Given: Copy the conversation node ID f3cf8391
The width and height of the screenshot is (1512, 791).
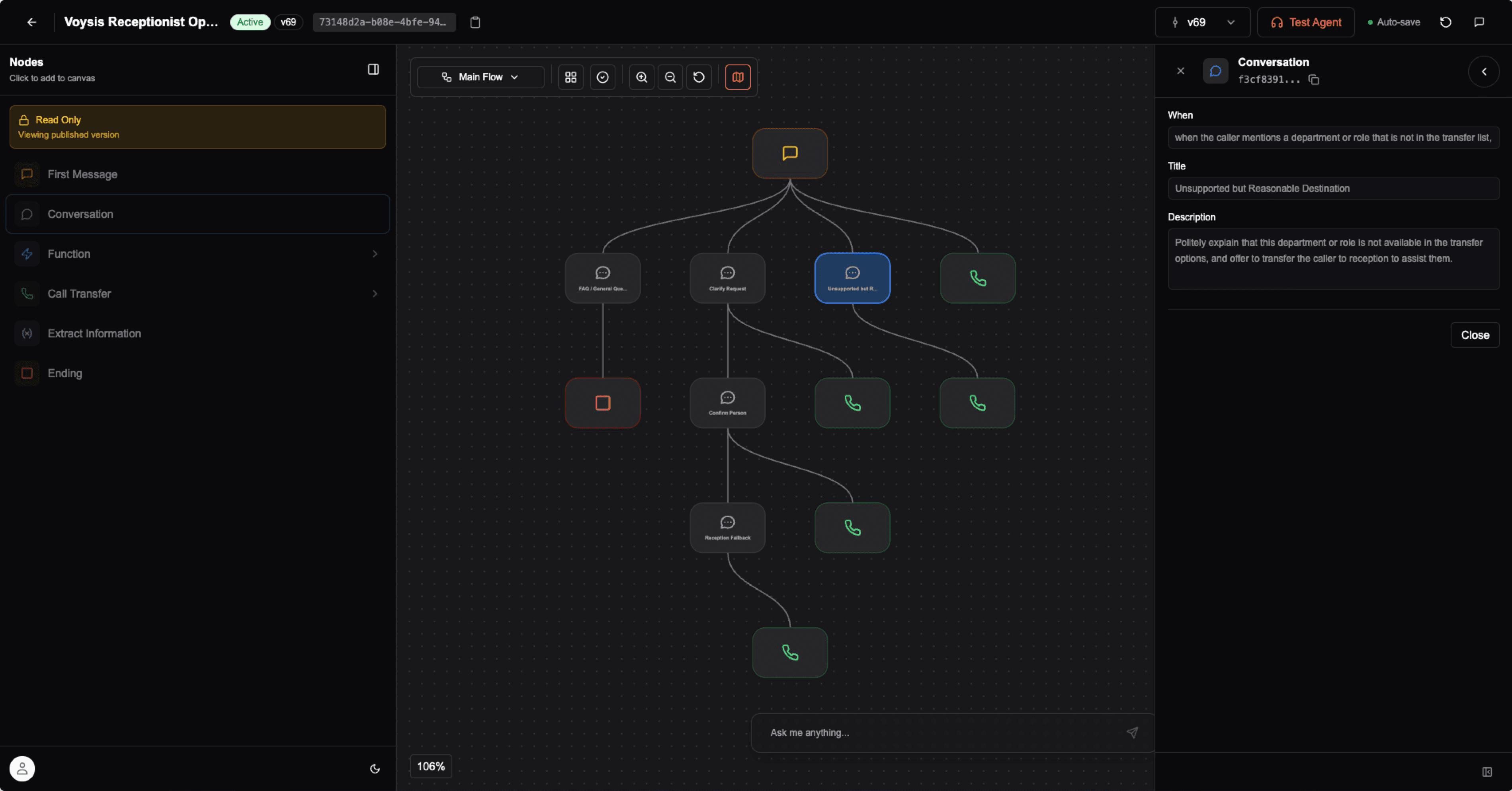Looking at the screenshot, I should 1314,80.
